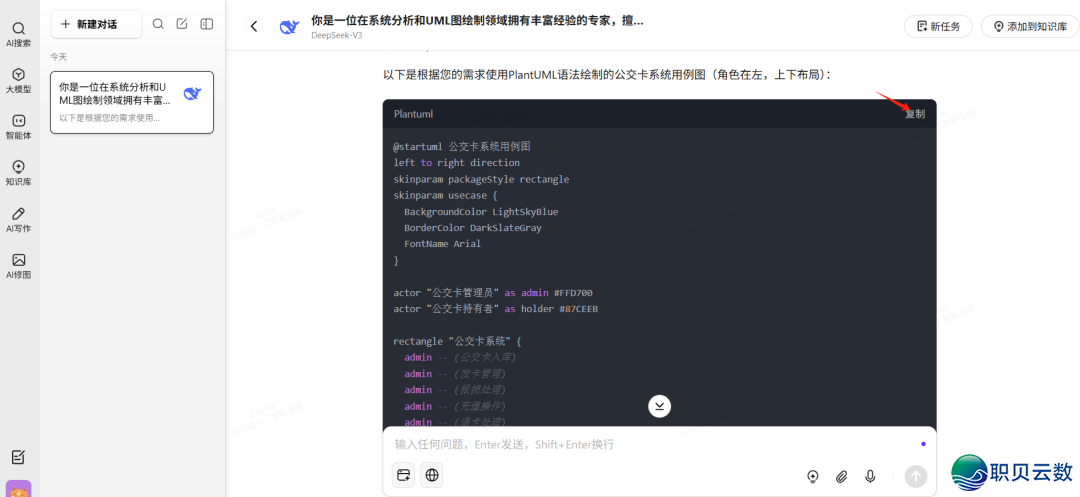
Task: Click 添加到知识库 button
Action: (x=1030, y=26)
